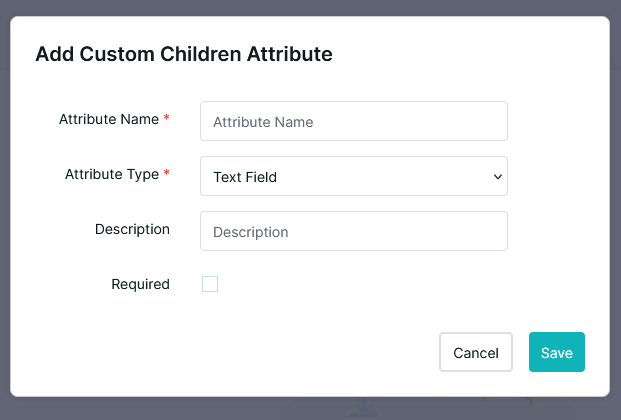Dismiss the dialog using Cancel
This screenshot has width=621, height=420.
[x=475, y=352]
